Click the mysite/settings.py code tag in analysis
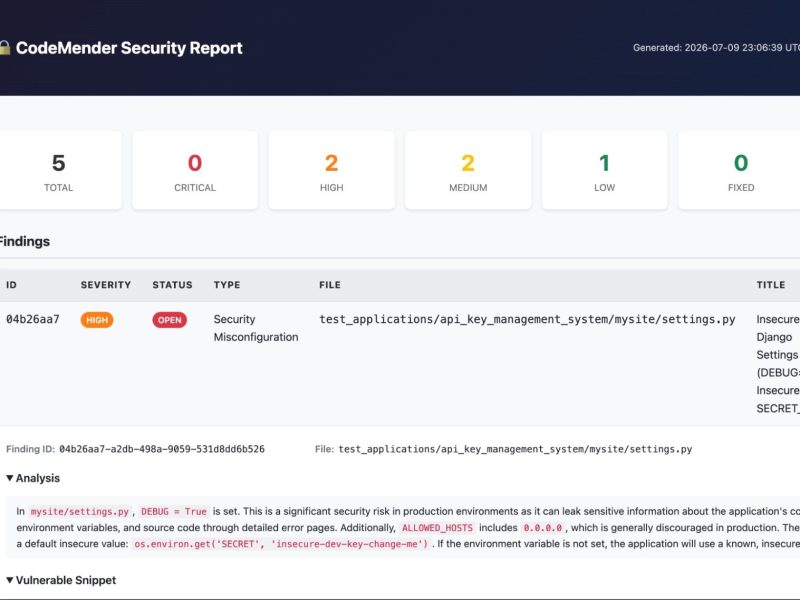Image resolution: width=800 pixels, height=600 pixels. [x=80, y=511]
